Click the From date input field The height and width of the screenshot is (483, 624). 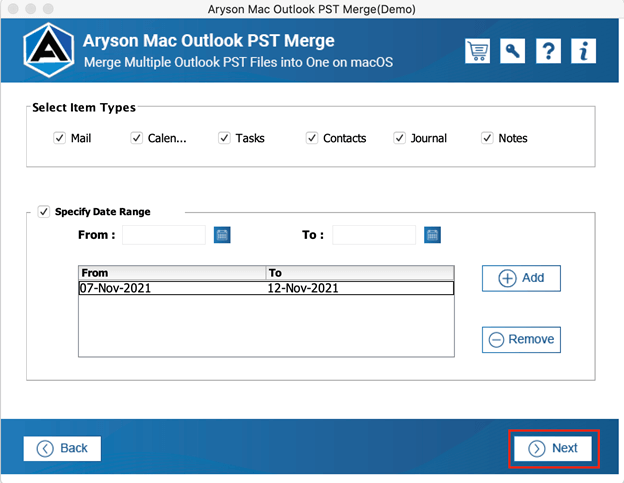pos(164,235)
